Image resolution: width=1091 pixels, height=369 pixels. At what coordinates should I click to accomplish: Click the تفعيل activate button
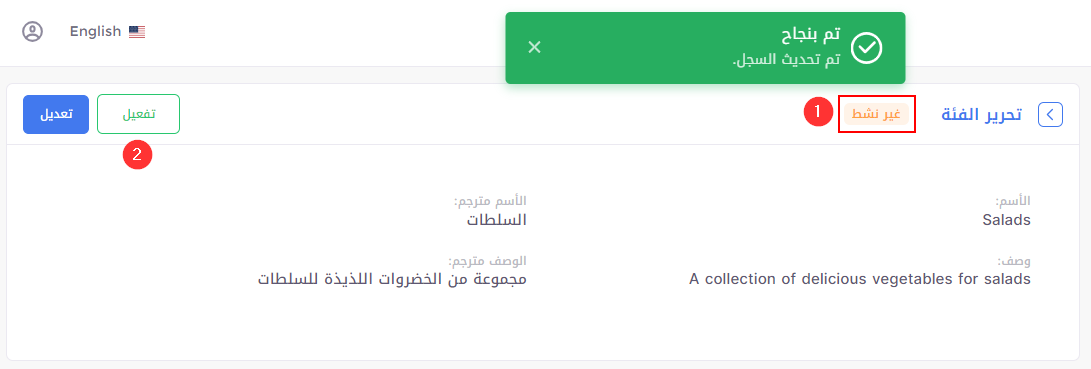(x=138, y=114)
